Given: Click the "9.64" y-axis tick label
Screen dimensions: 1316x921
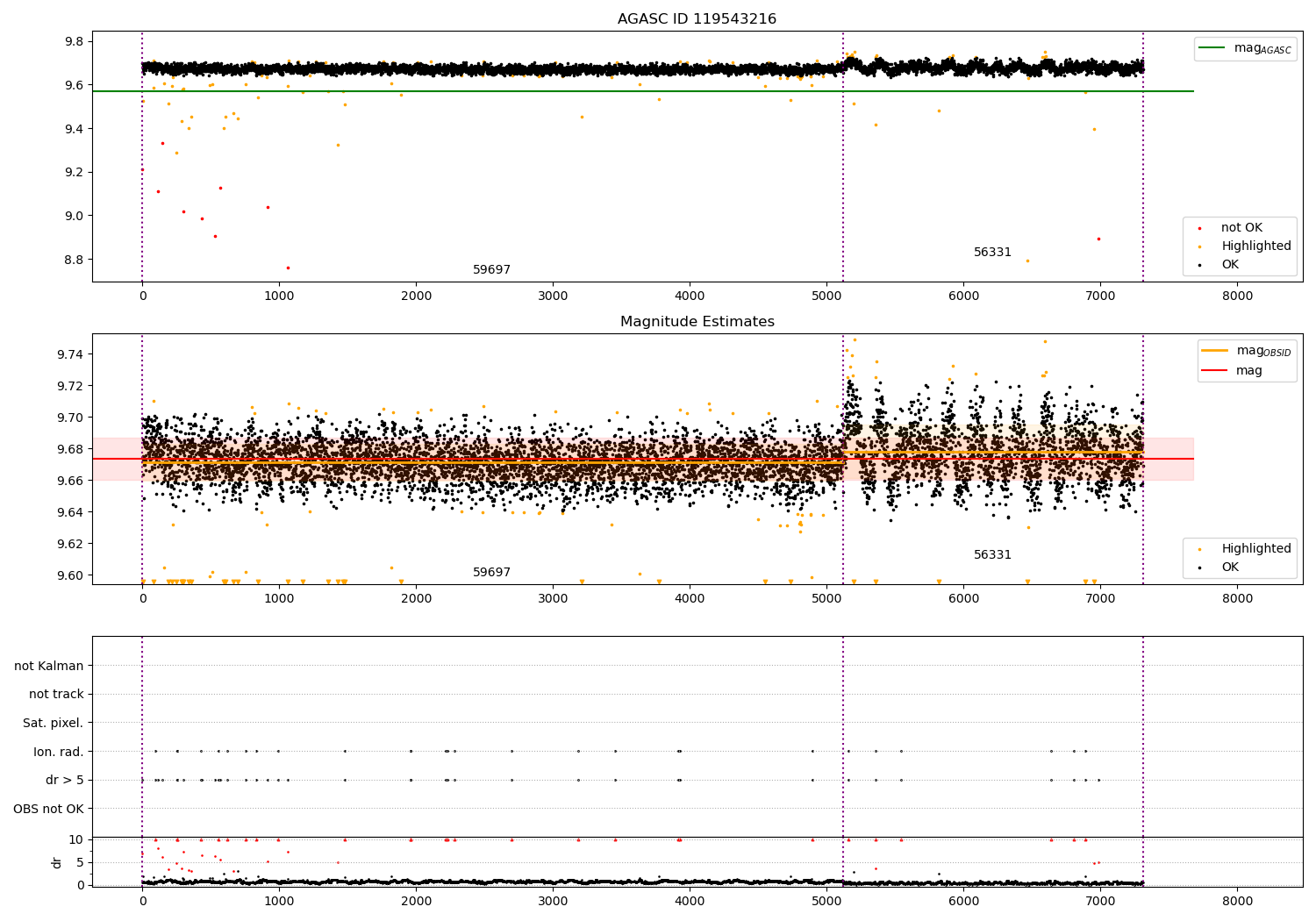Looking at the screenshot, I should (x=70, y=512).
